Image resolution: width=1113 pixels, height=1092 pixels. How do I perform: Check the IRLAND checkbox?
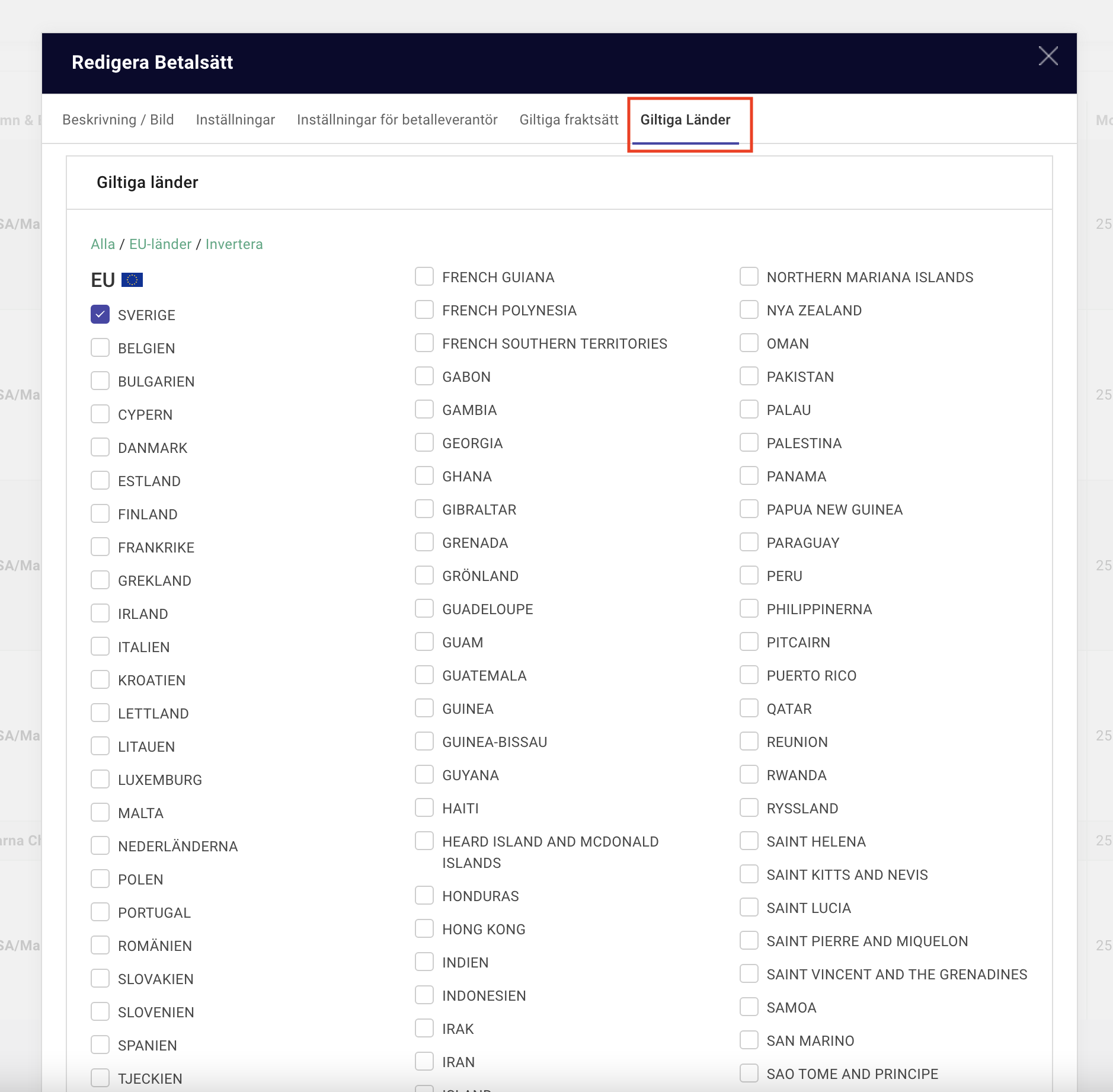click(100, 614)
